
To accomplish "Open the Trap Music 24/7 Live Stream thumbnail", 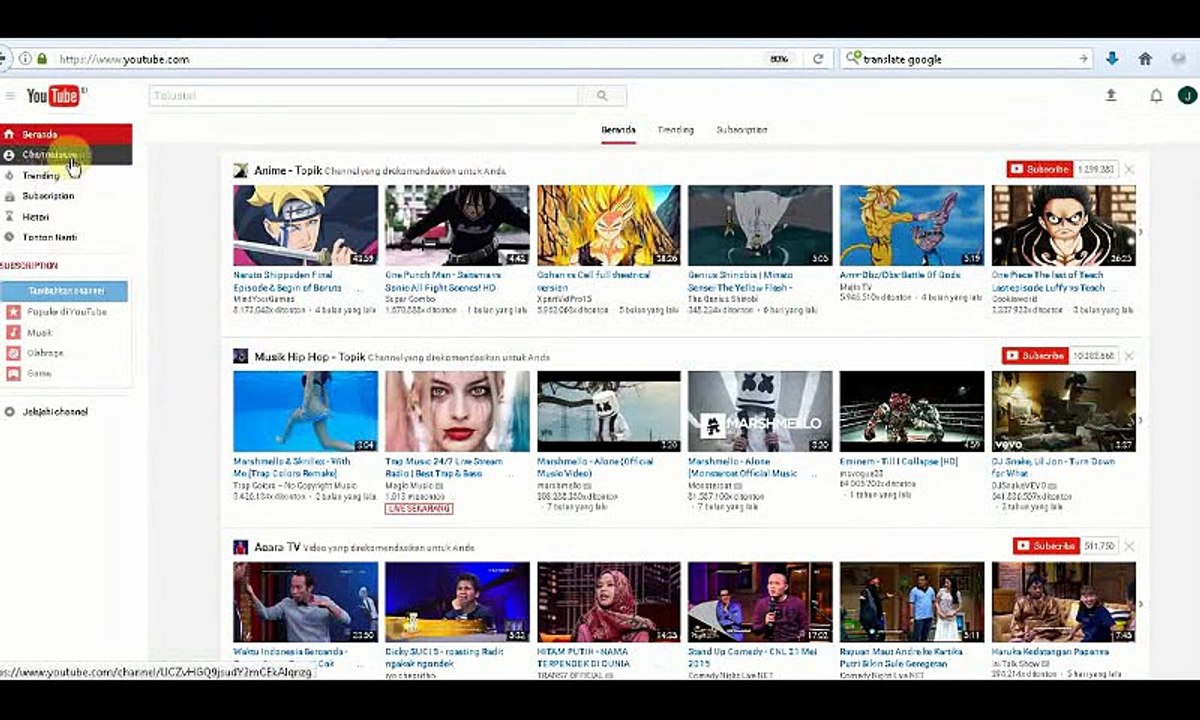I will (457, 411).
